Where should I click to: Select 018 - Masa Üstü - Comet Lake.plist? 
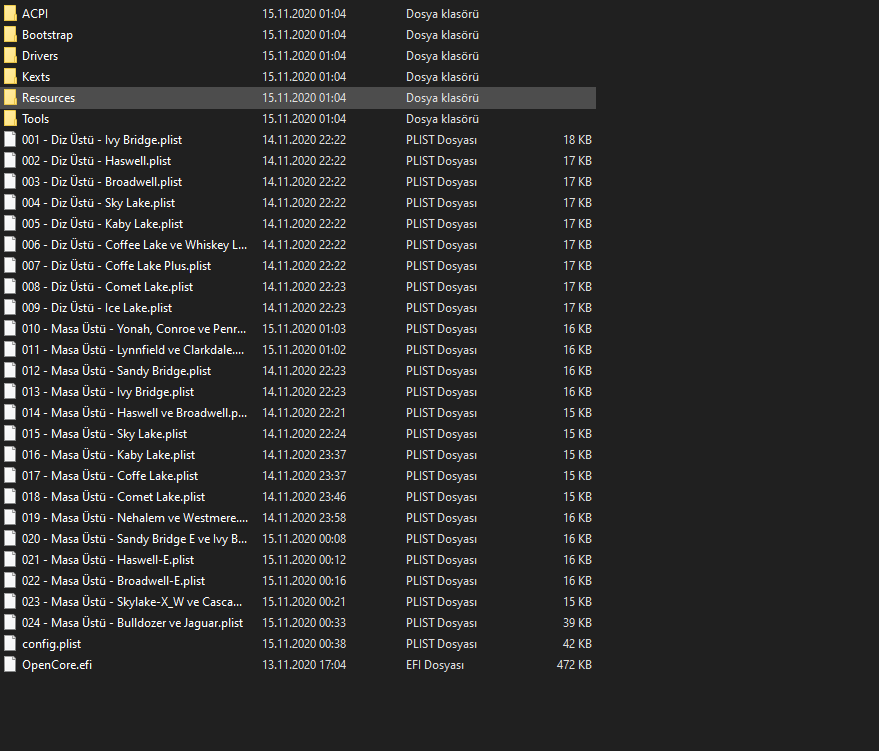coord(113,497)
